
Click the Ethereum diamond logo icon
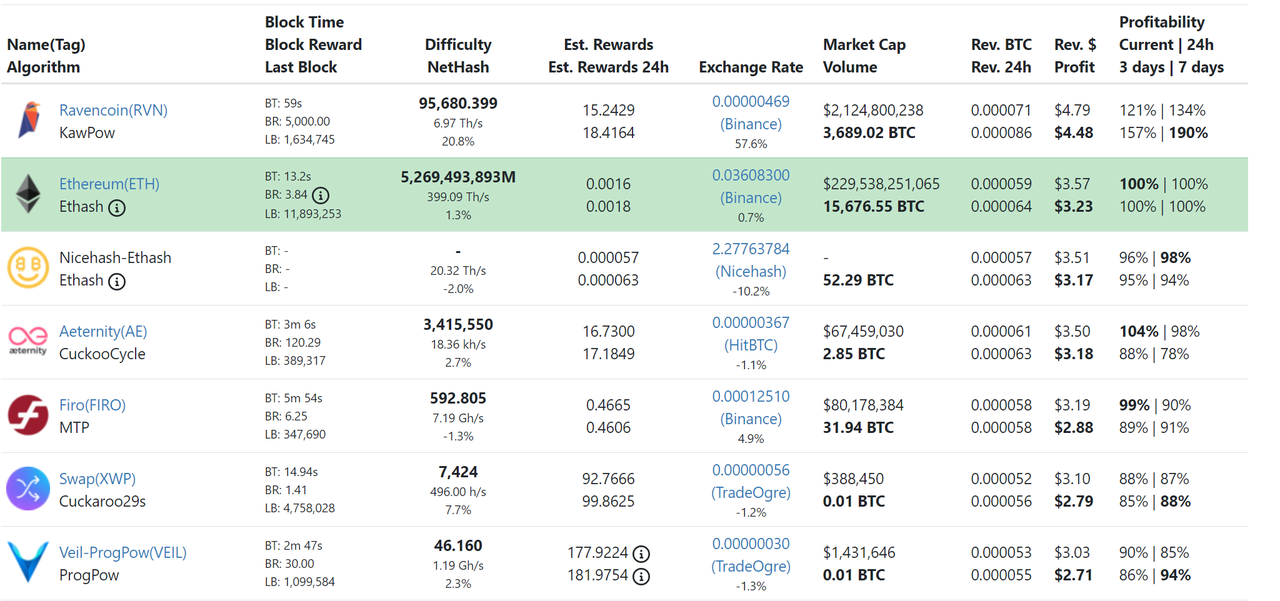point(28,194)
